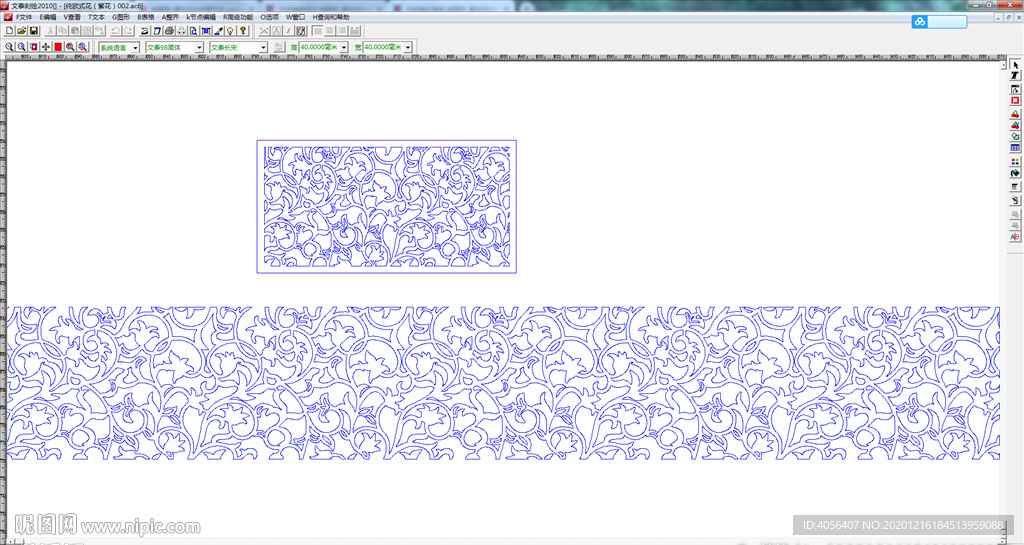Click the Open file folder icon

22,31
